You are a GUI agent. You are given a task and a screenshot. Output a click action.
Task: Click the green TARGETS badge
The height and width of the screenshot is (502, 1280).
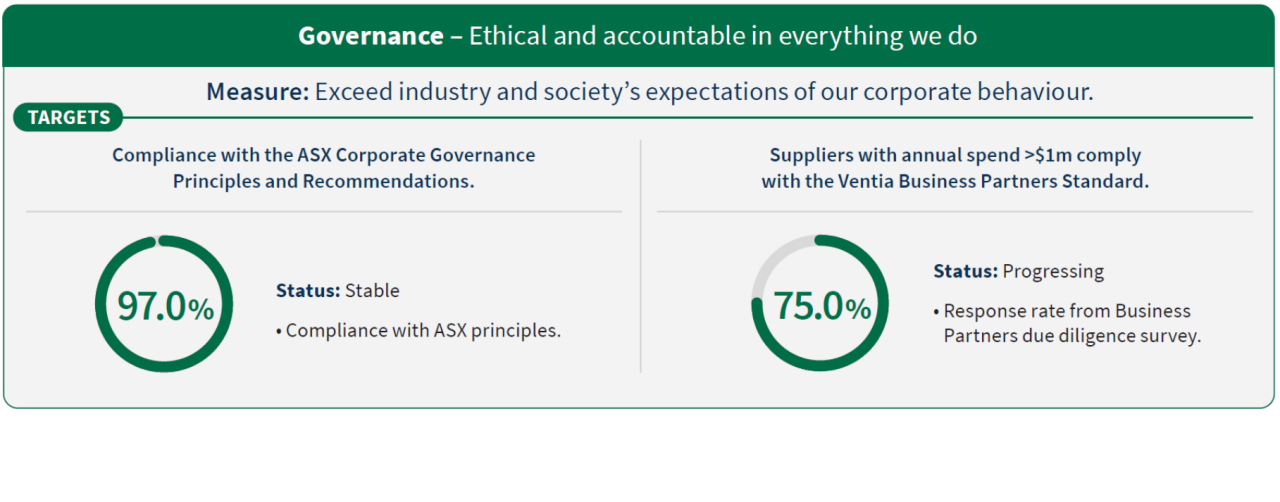tap(68, 118)
